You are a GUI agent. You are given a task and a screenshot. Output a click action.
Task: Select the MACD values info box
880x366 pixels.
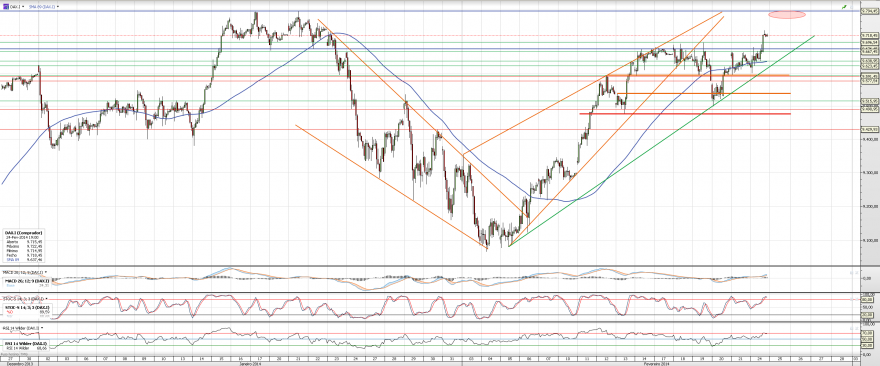pyautogui.click(x=26, y=282)
